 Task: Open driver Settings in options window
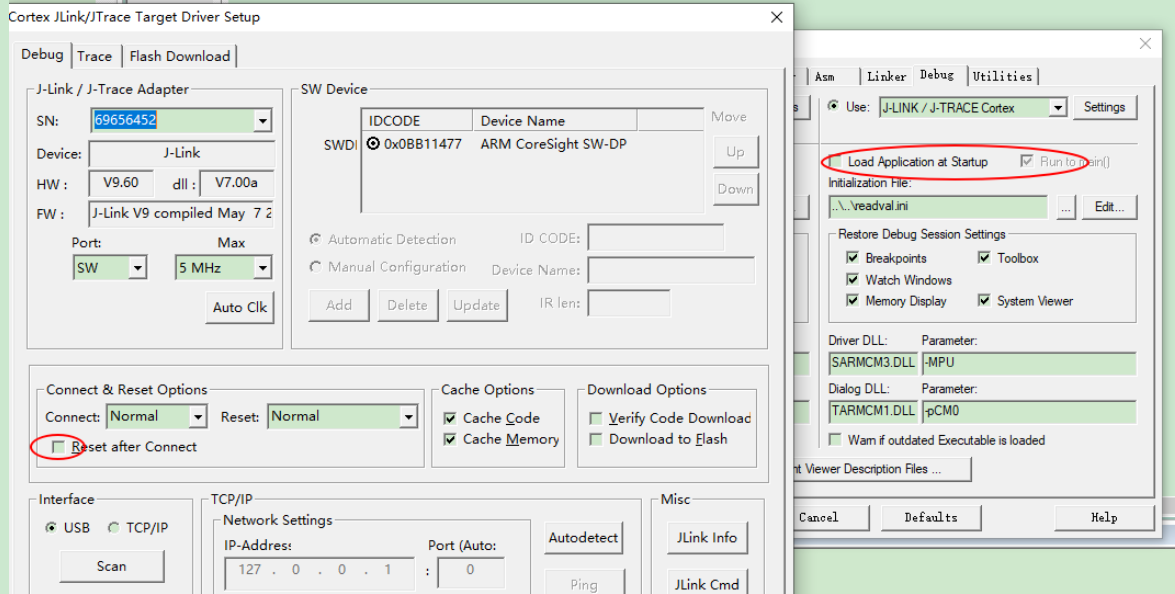click(x=1105, y=107)
